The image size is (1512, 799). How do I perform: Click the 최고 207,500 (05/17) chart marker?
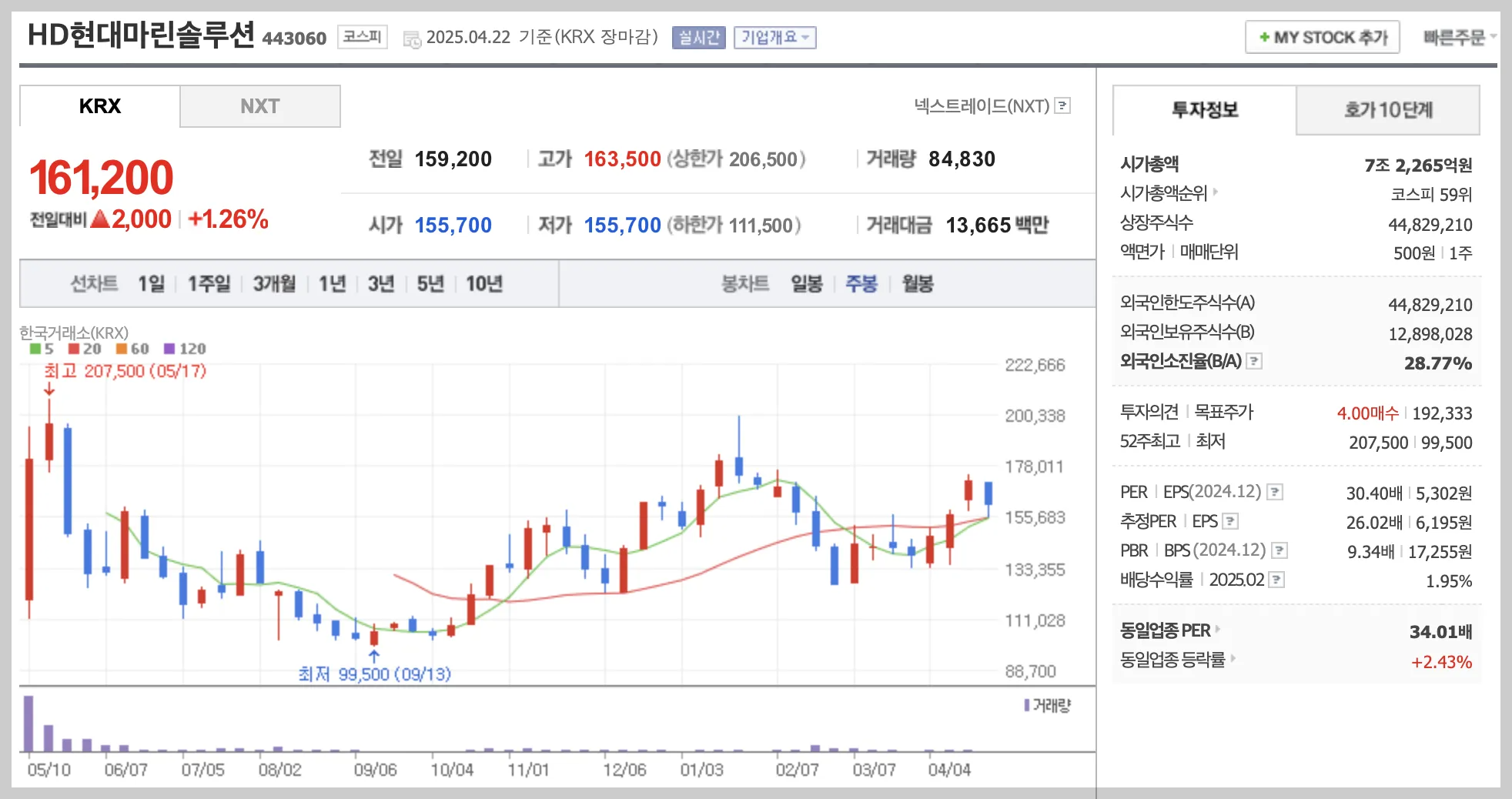coord(125,371)
